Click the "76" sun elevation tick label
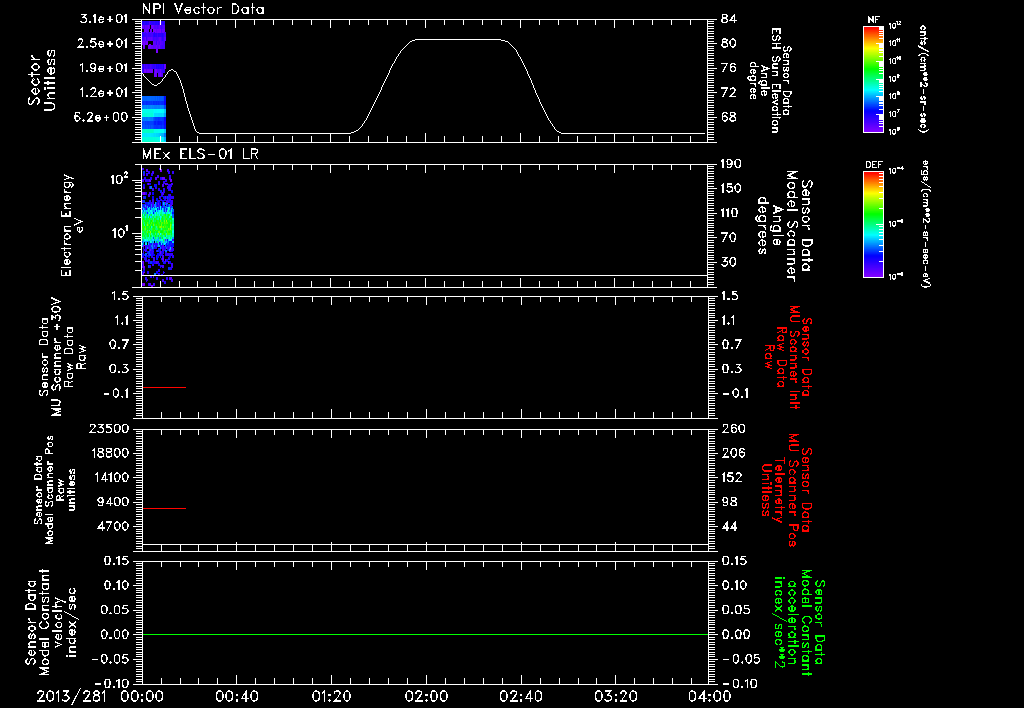 [729, 68]
